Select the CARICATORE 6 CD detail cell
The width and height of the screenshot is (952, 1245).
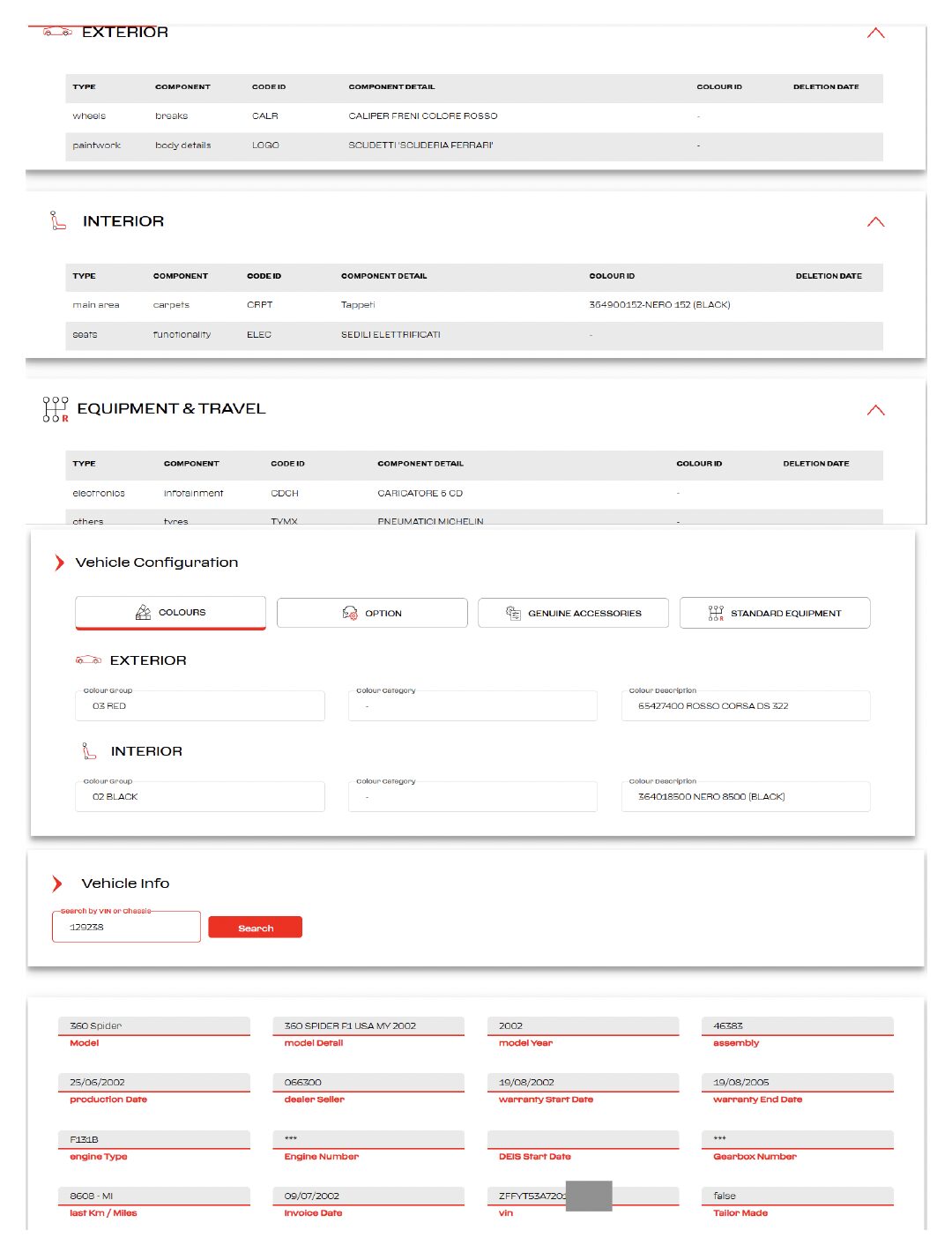pyautogui.click(x=420, y=494)
